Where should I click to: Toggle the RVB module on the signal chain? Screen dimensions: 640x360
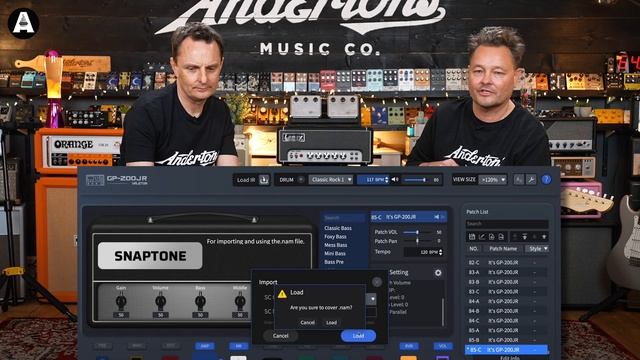click(x=409, y=346)
